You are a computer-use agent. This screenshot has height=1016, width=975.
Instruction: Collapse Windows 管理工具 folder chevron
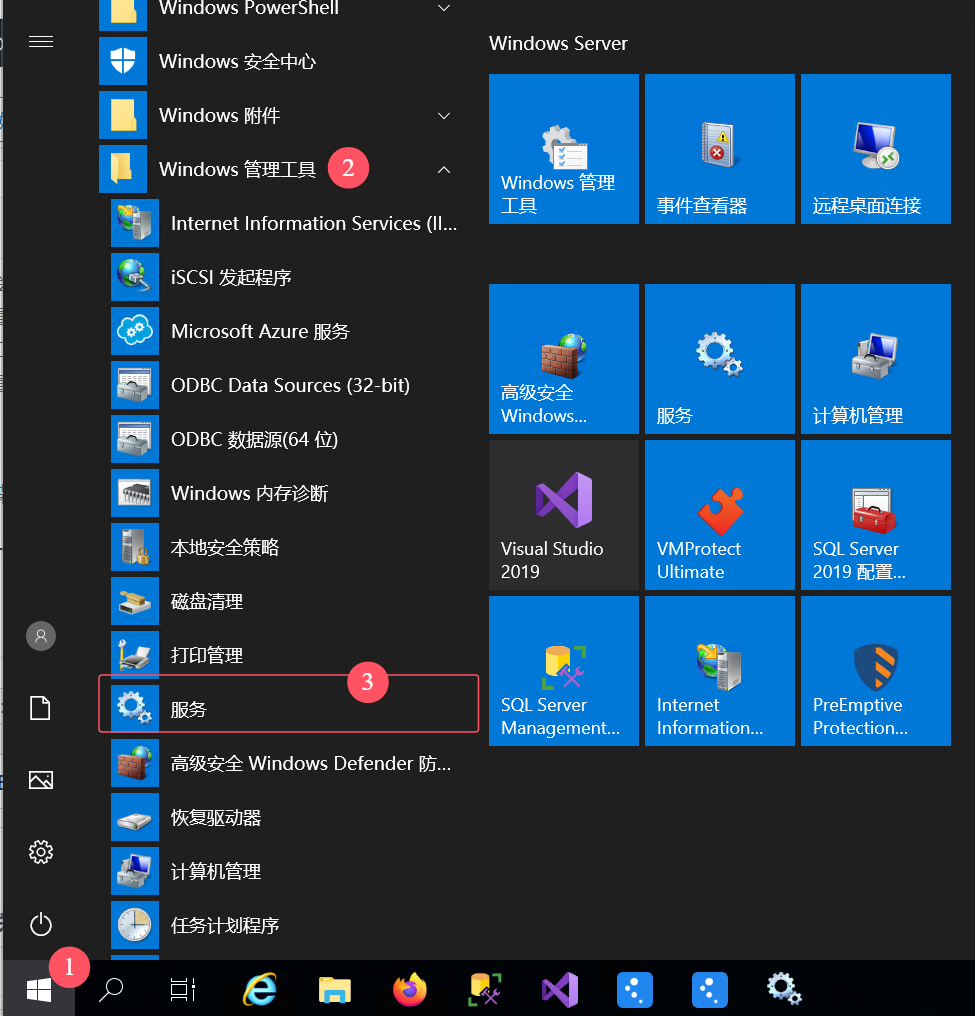click(x=444, y=170)
